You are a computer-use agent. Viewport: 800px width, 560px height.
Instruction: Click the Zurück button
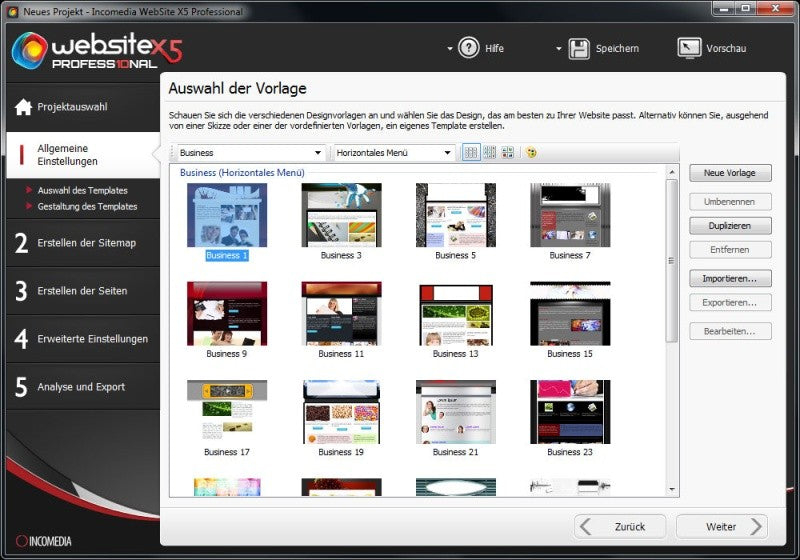(620, 526)
